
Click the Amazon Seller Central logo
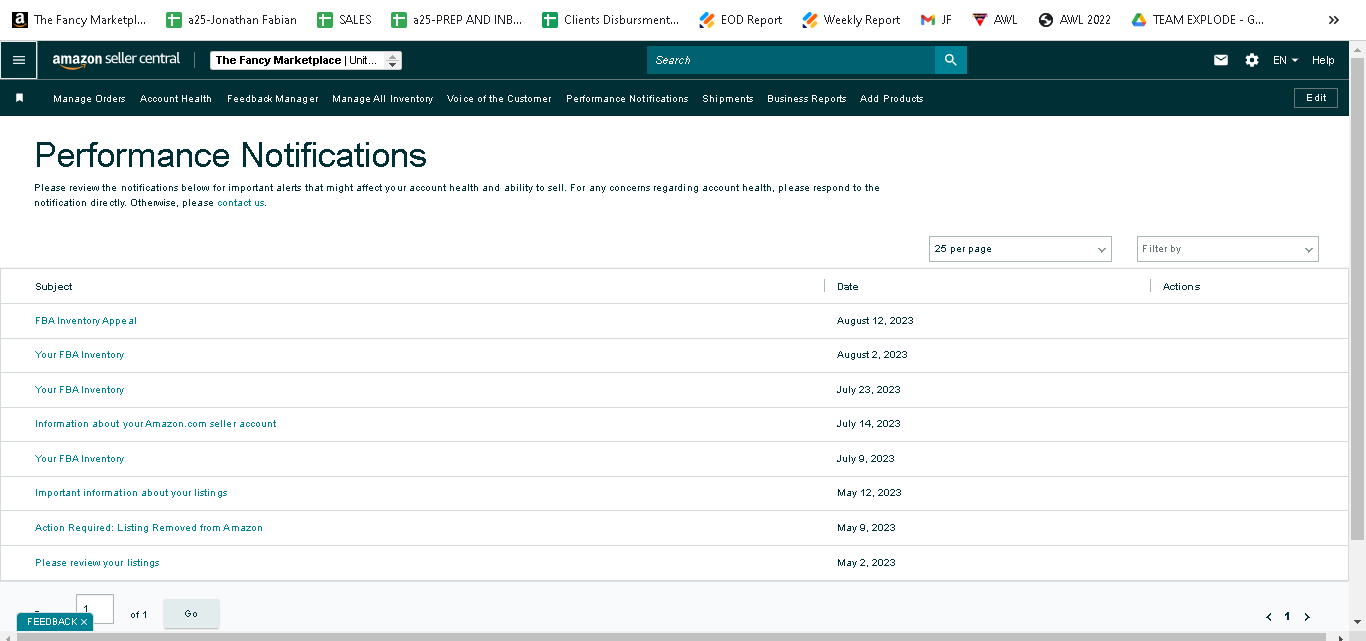tap(116, 60)
